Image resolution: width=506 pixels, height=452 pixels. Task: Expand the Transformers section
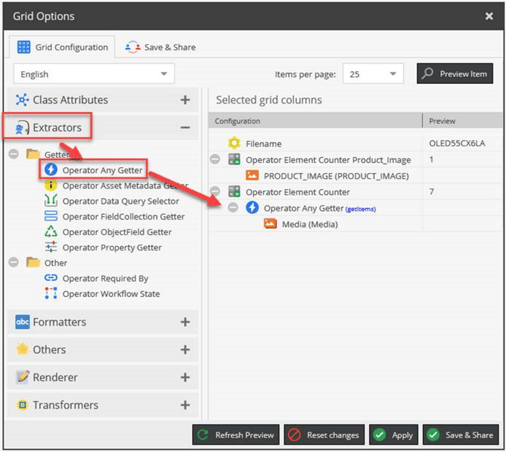[x=185, y=405]
